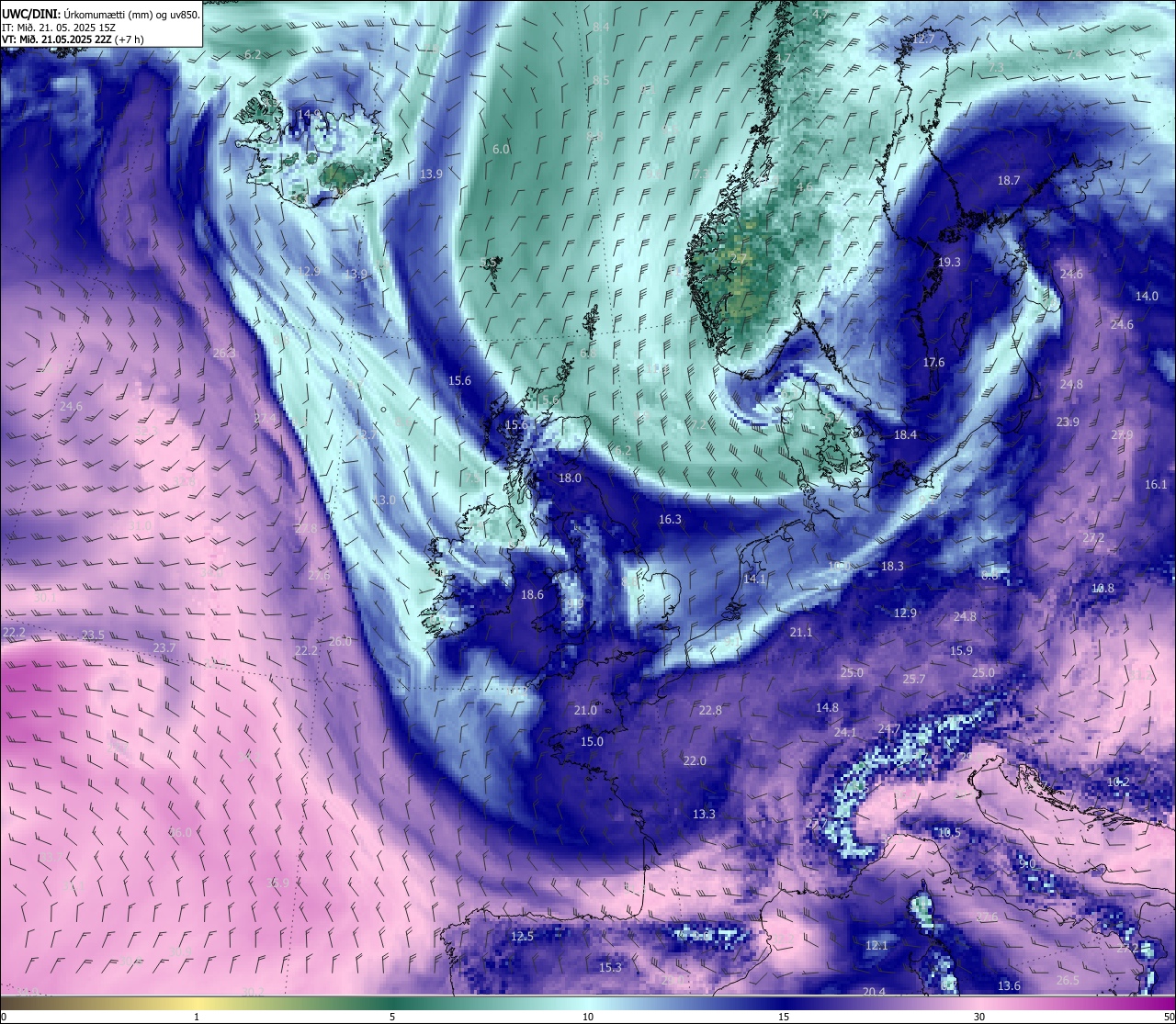Click the pale cyan colorbar segment above tick 10
The image size is (1176, 1024).
click(x=588, y=1003)
